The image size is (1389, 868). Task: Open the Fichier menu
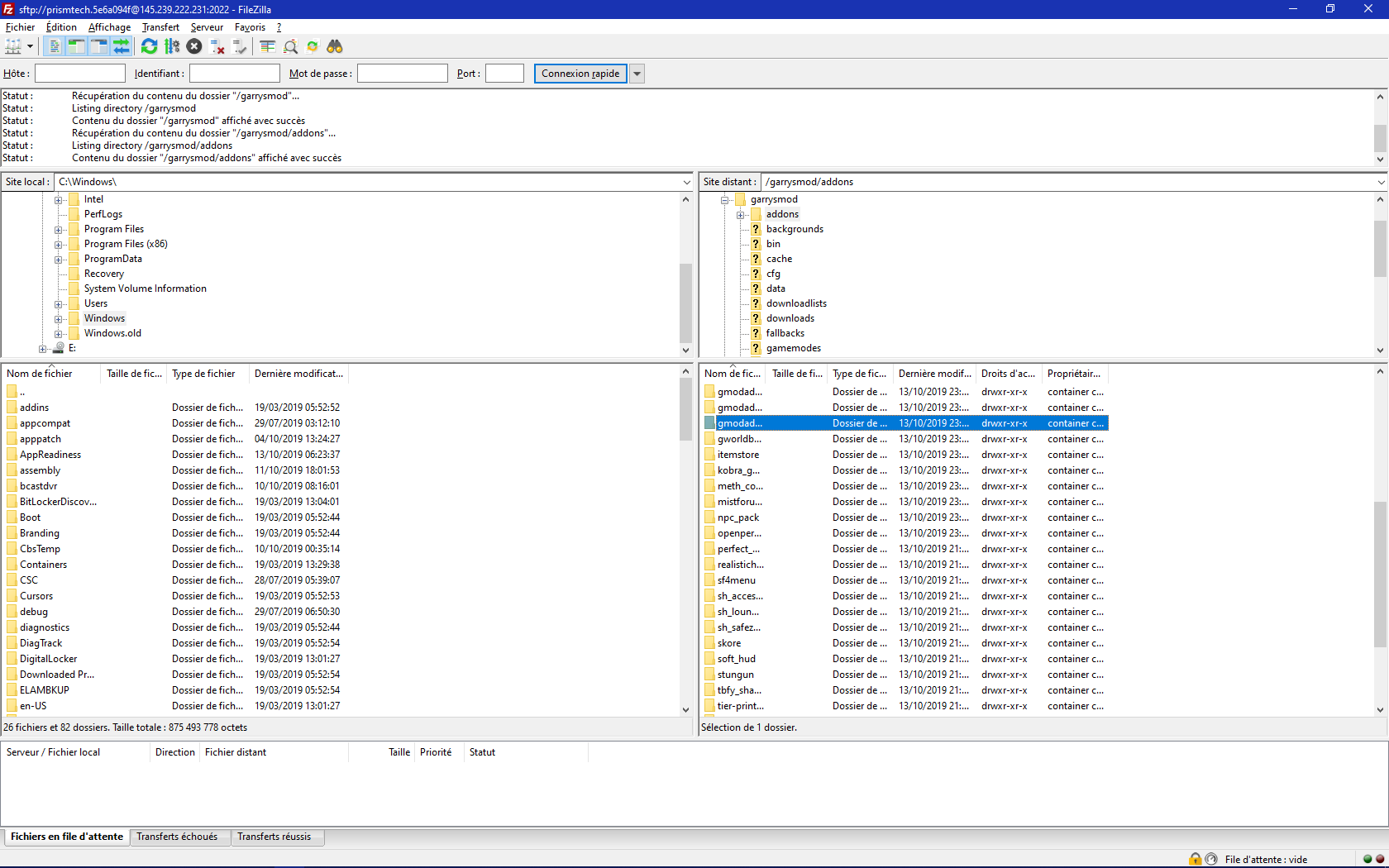tap(20, 27)
